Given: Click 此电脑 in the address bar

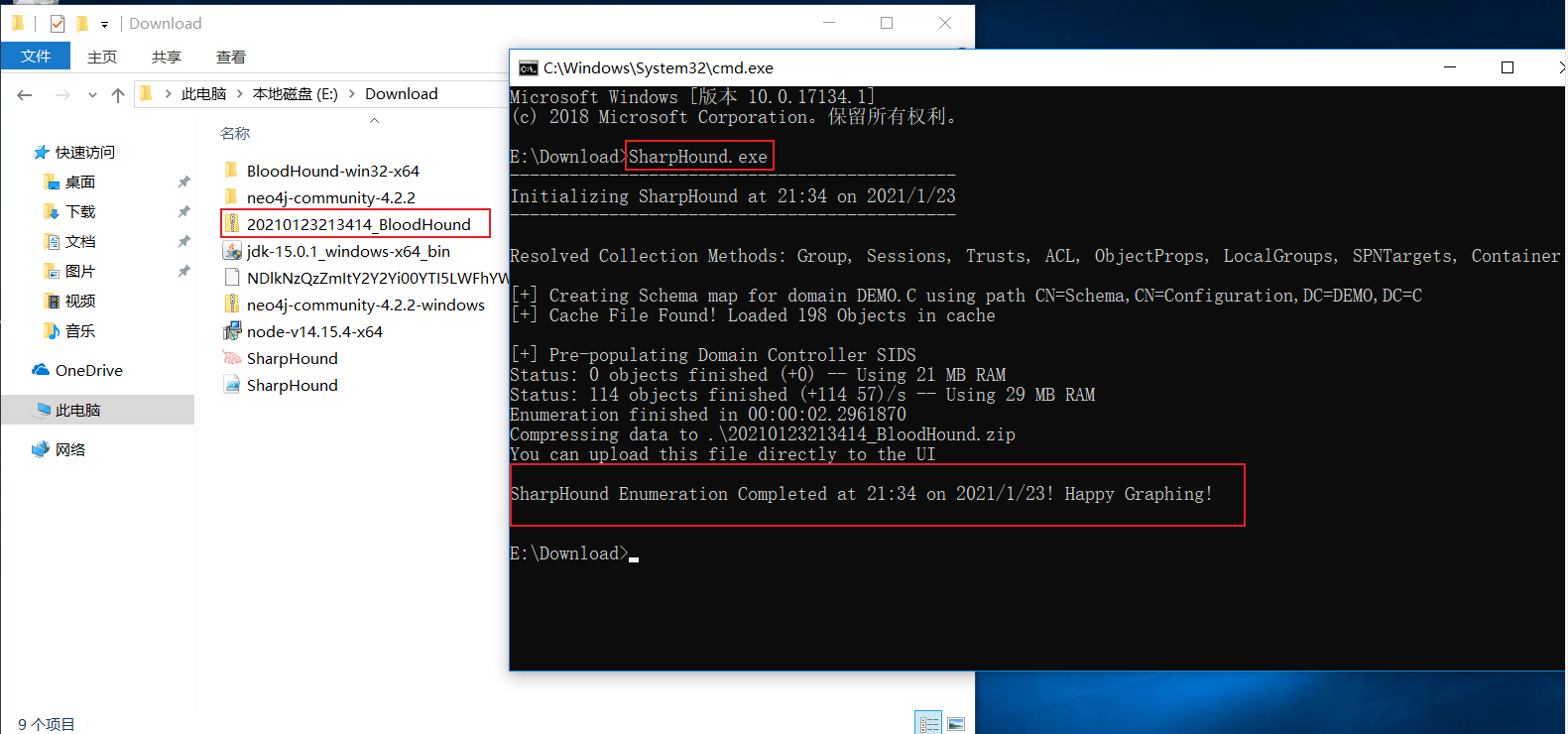Looking at the screenshot, I should coord(203,94).
